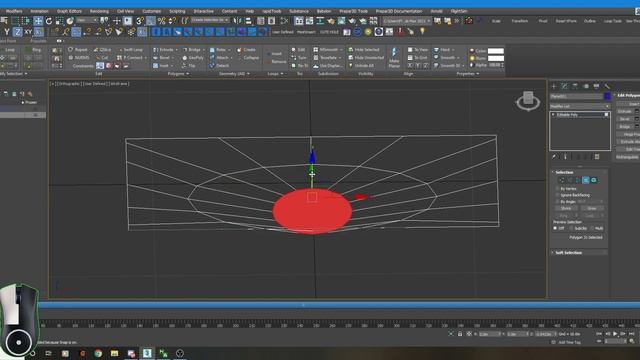This screenshot has height=360, width=640.
Task: Expand the Properties ribbon panel
Action: point(468,74)
